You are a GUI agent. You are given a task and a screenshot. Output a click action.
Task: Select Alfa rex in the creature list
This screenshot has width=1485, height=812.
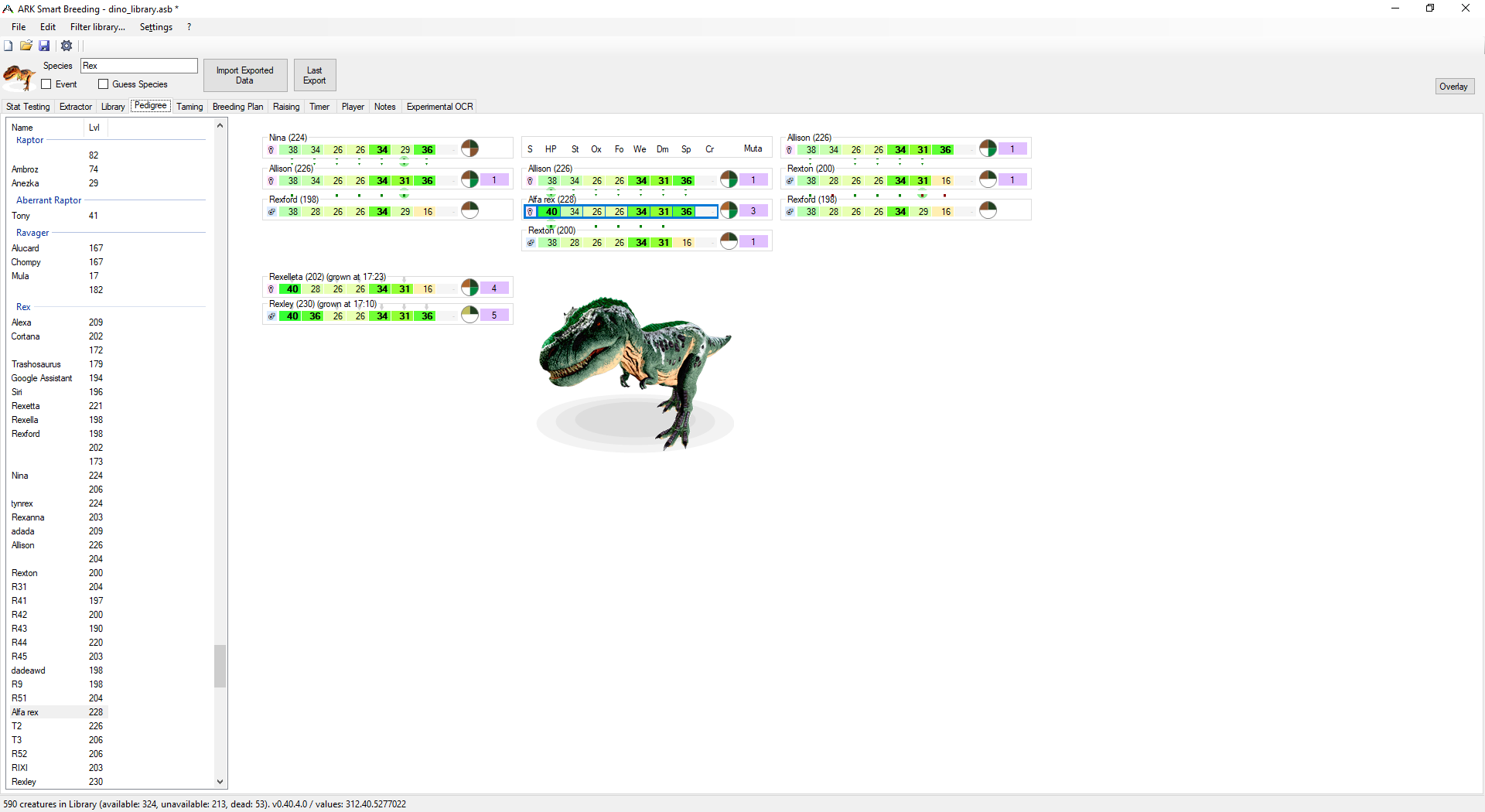tap(56, 712)
